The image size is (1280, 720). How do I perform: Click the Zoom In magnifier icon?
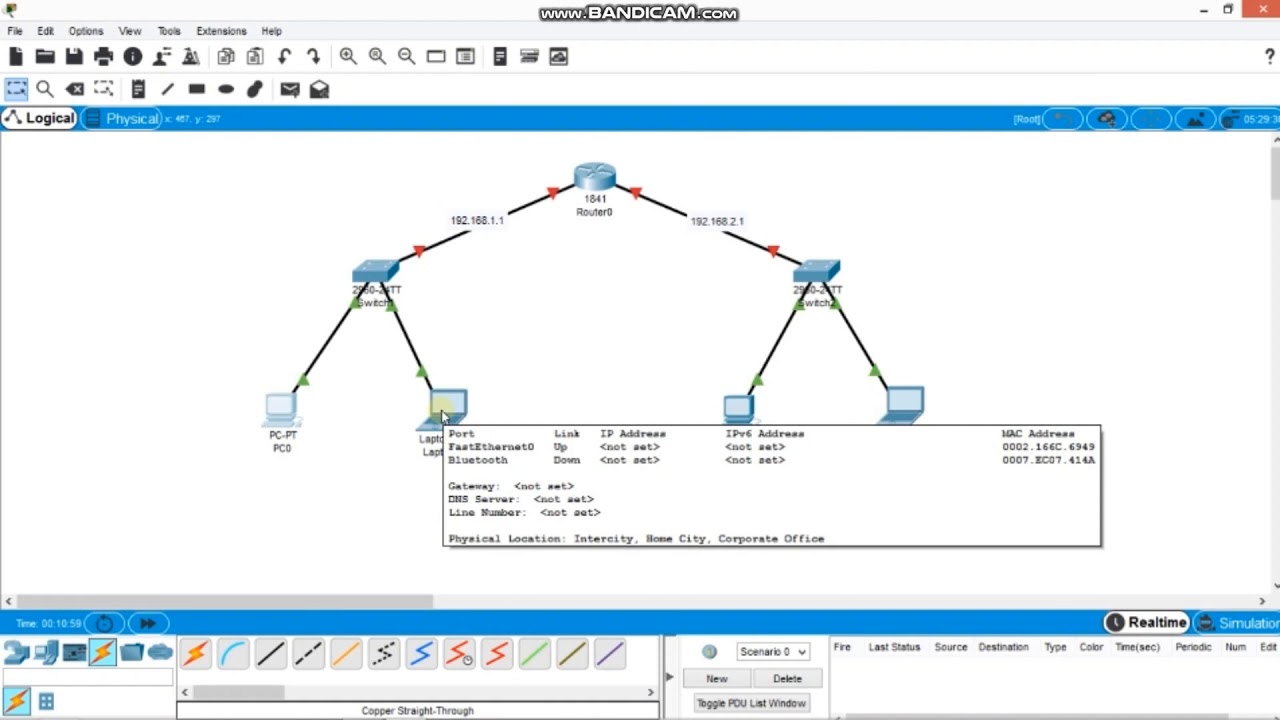tap(347, 57)
